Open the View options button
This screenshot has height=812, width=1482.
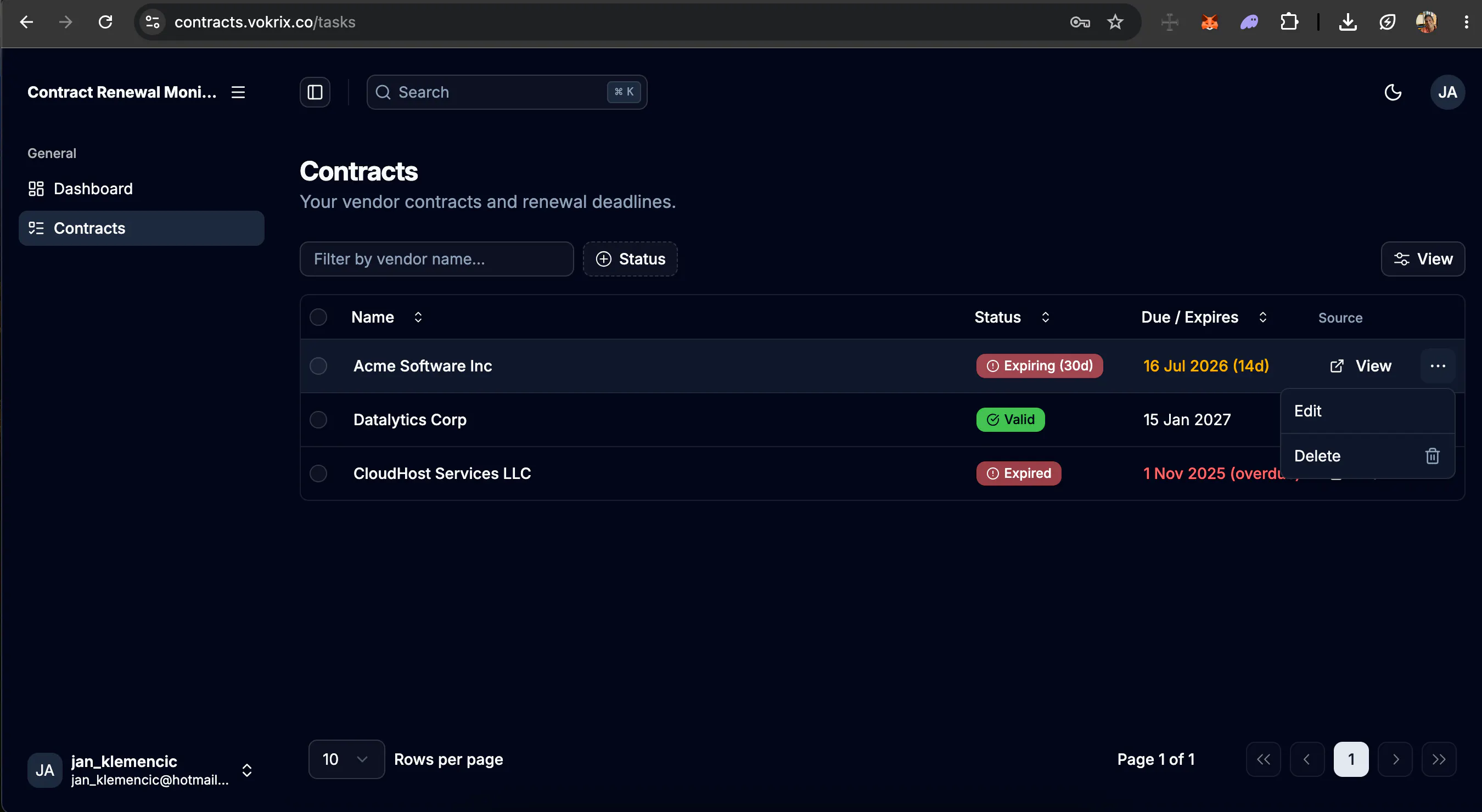click(1423, 259)
